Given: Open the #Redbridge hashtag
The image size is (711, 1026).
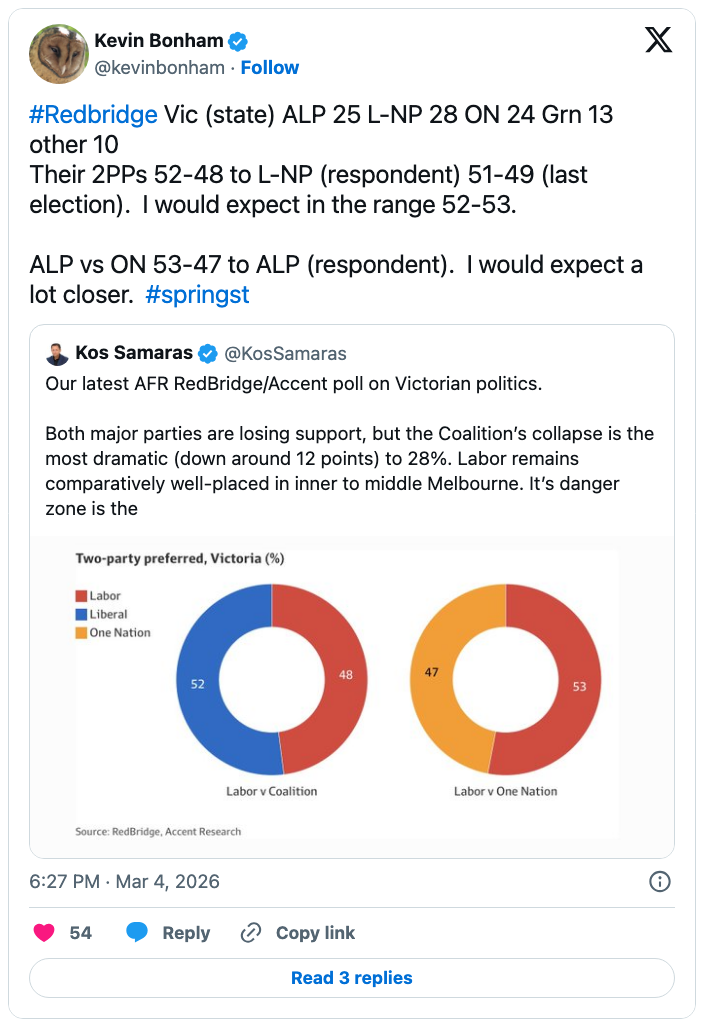Looking at the screenshot, I should 93,114.
